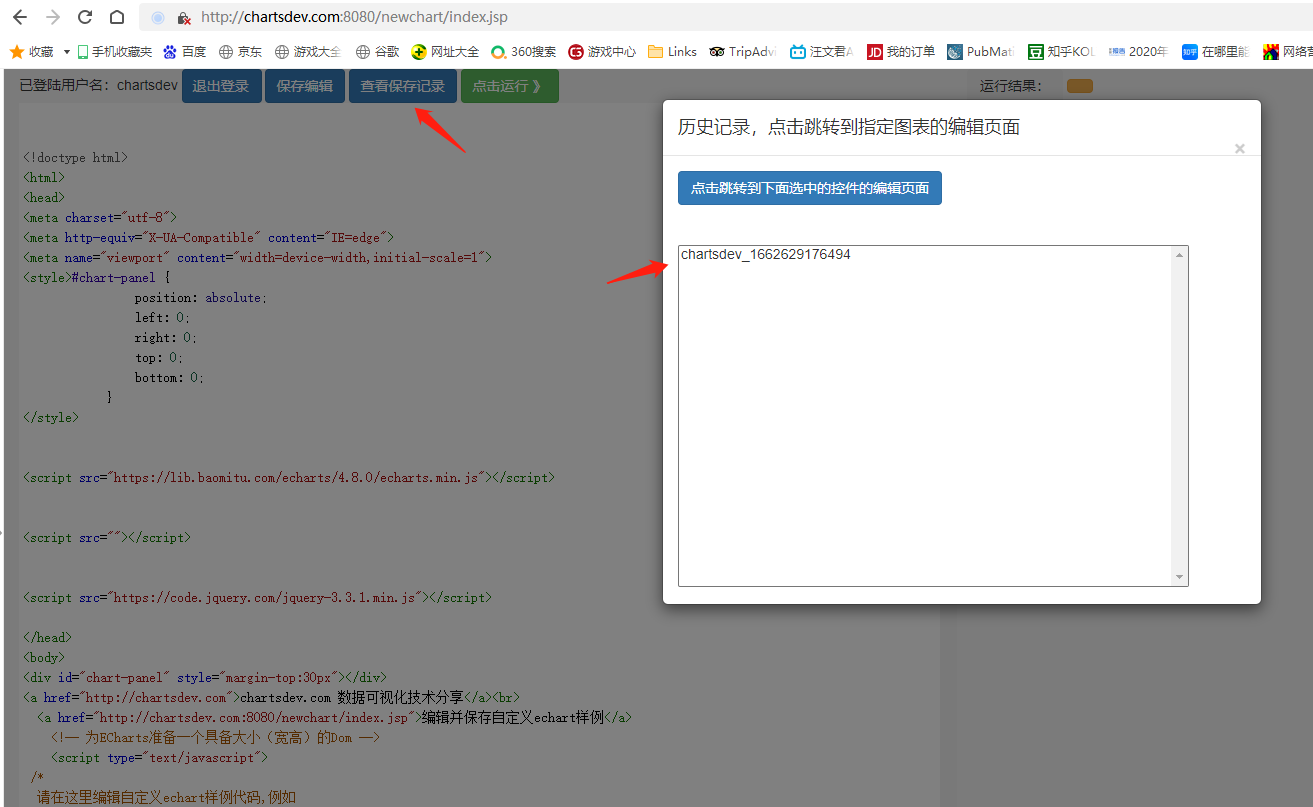Click the 退出登录 button
Screen dimensions: 1313x807
pyautogui.click(x=221, y=86)
